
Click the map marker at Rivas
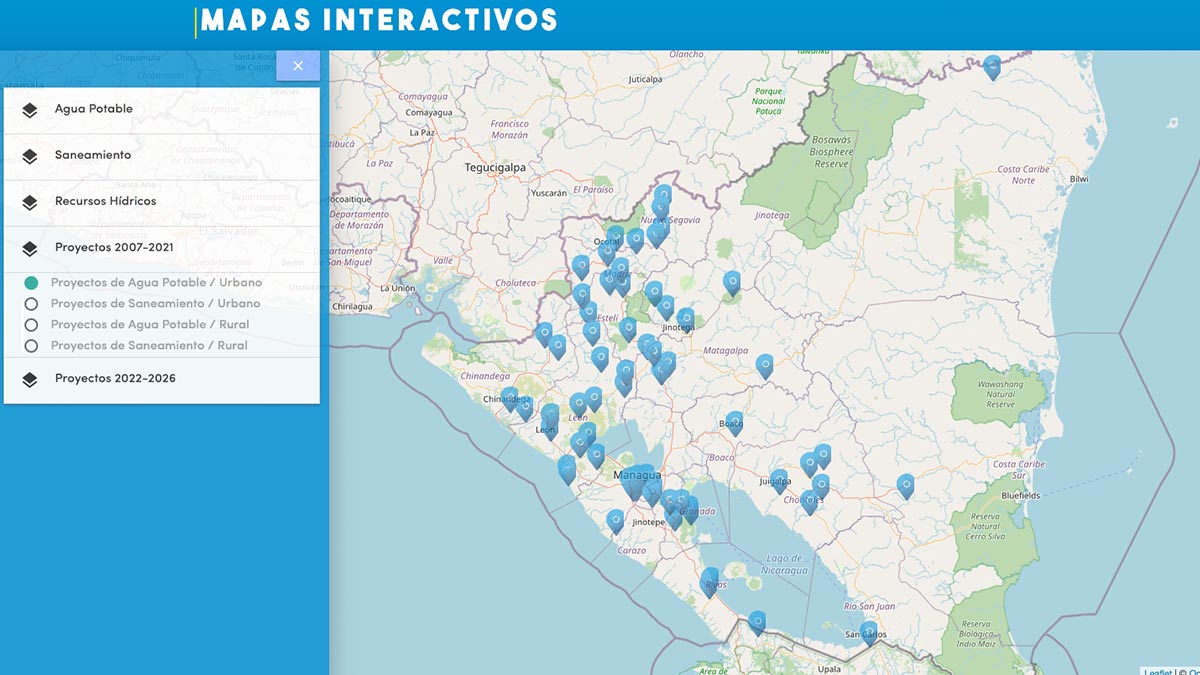click(710, 581)
